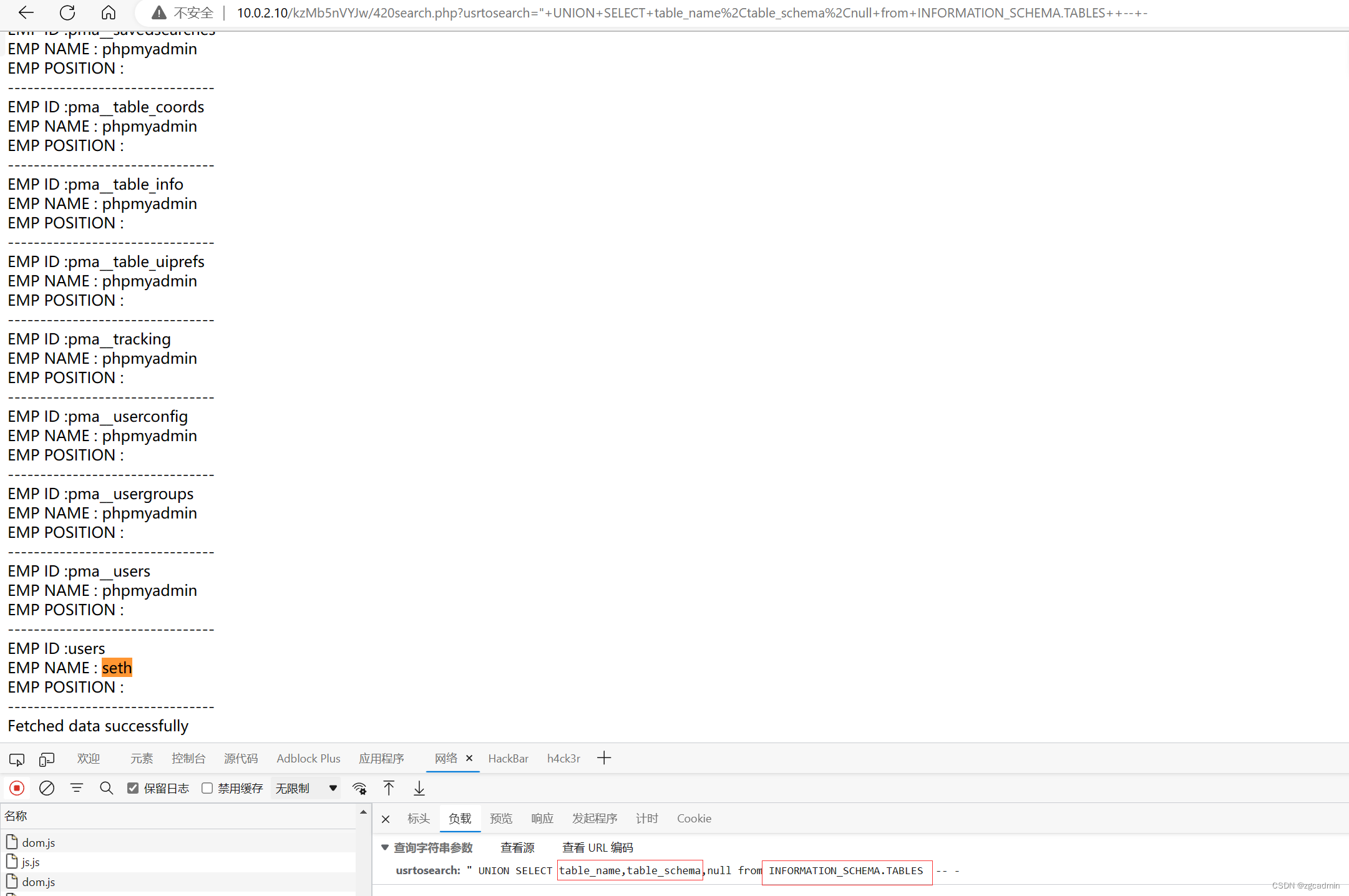1349x896 pixels.
Task: Stop network recording with the red record button
Action: click(x=17, y=788)
